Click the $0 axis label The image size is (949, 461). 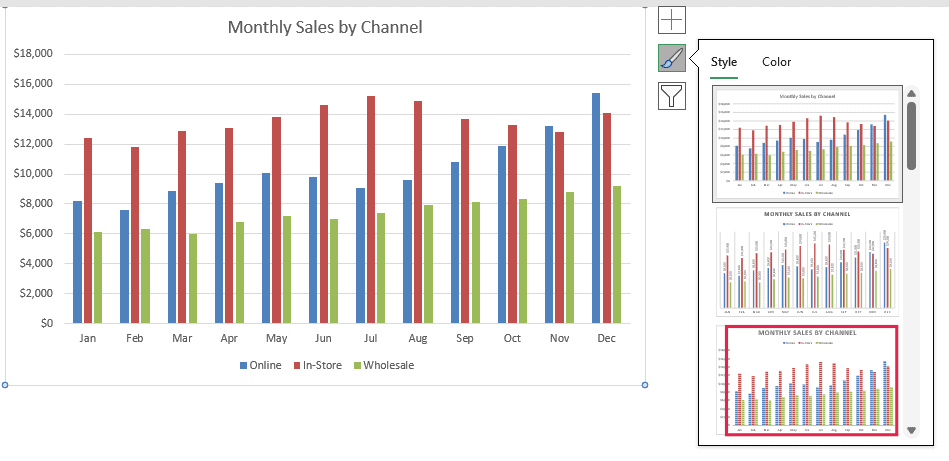click(47, 323)
